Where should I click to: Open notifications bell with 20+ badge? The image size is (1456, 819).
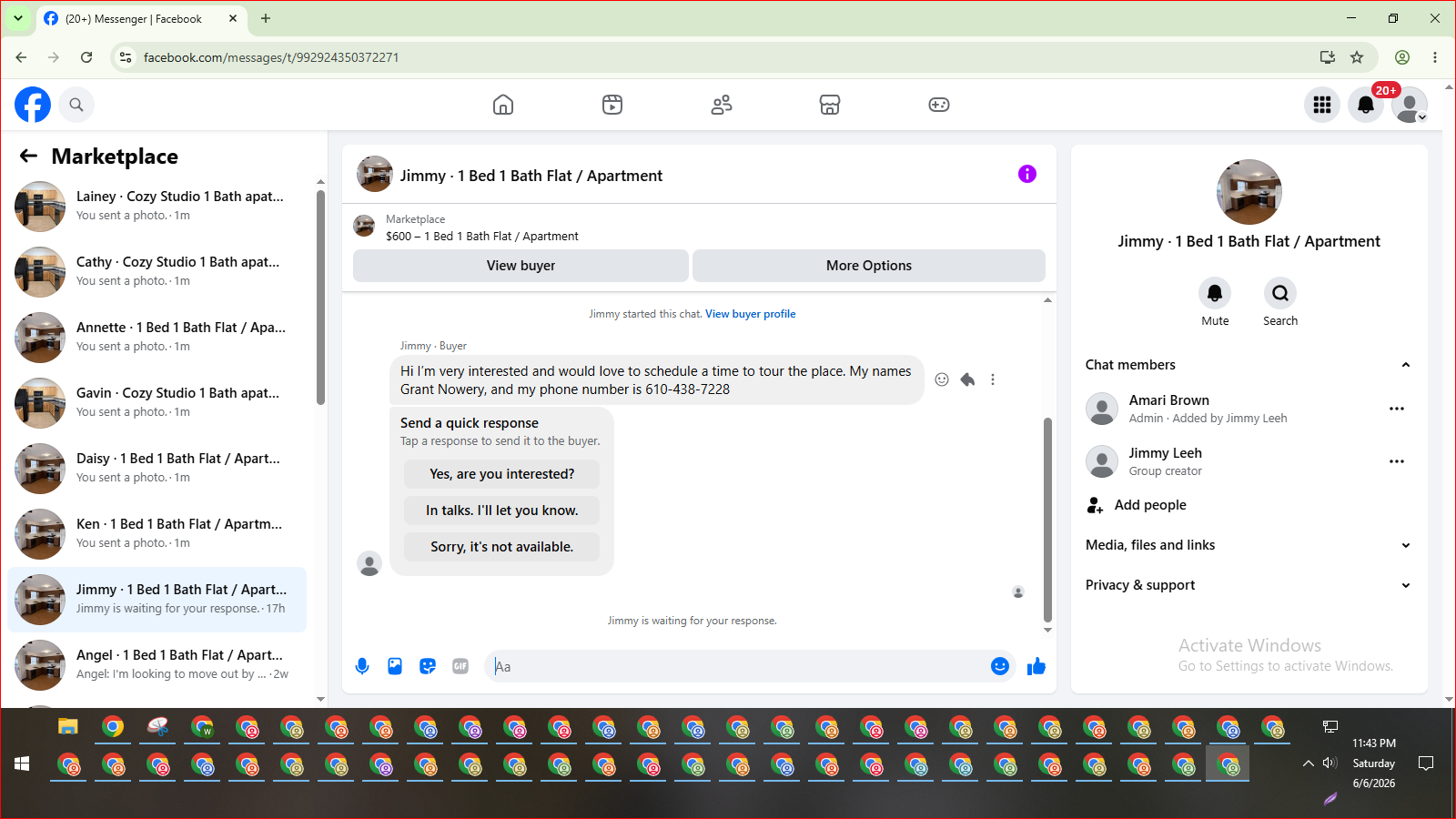1366,105
